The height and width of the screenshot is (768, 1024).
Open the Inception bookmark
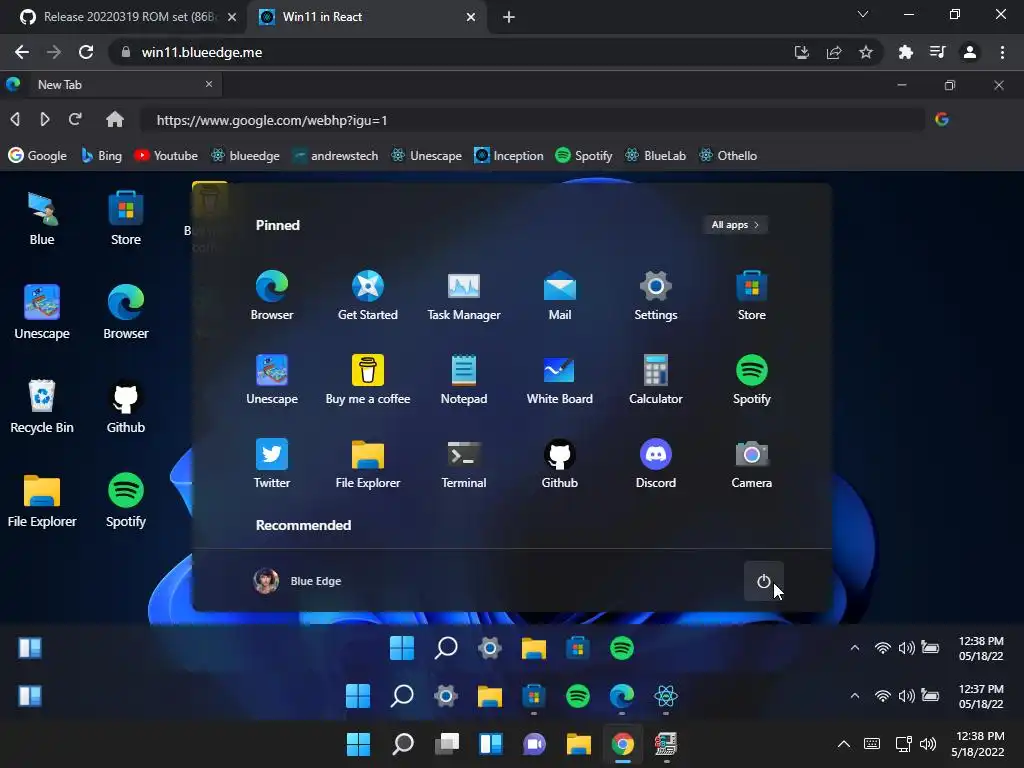click(x=509, y=155)
